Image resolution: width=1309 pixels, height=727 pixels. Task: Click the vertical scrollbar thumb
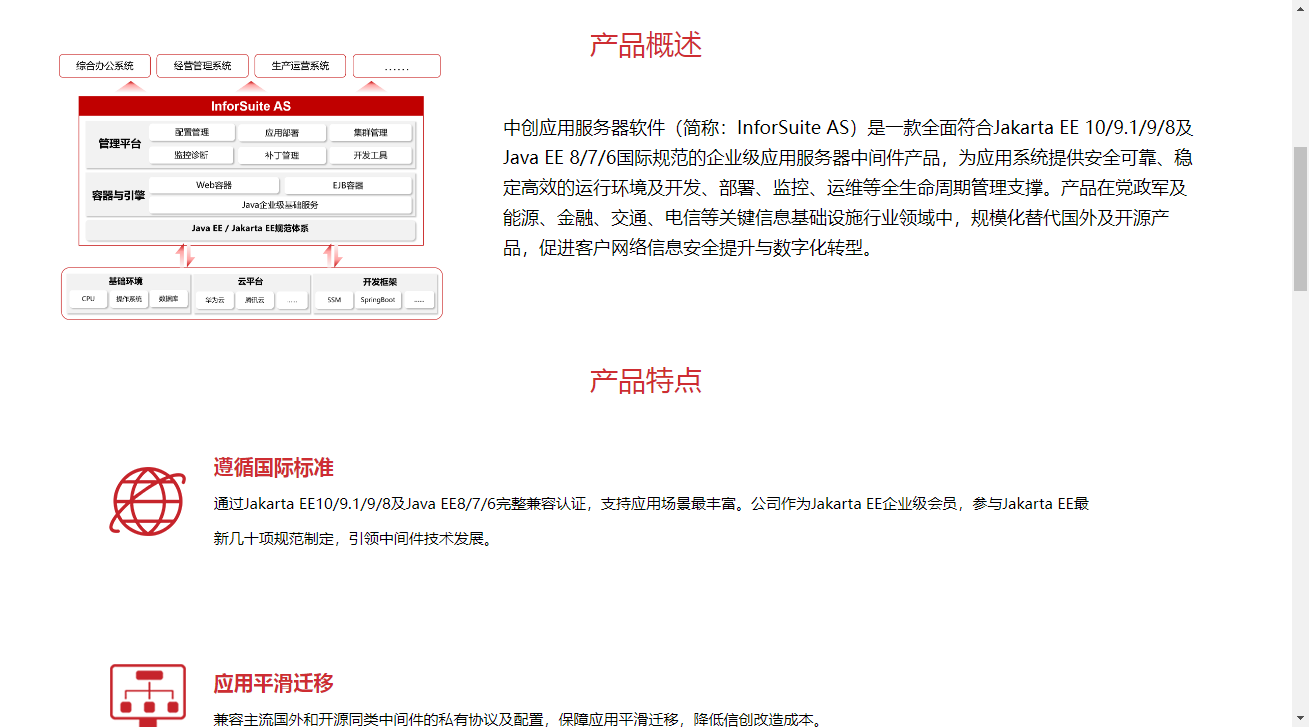(x=1300, y=217)
